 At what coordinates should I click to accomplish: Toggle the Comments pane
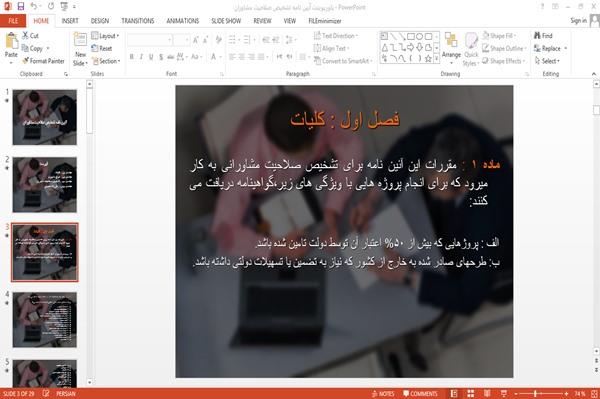pyautogui.click(x=420, y=394)
